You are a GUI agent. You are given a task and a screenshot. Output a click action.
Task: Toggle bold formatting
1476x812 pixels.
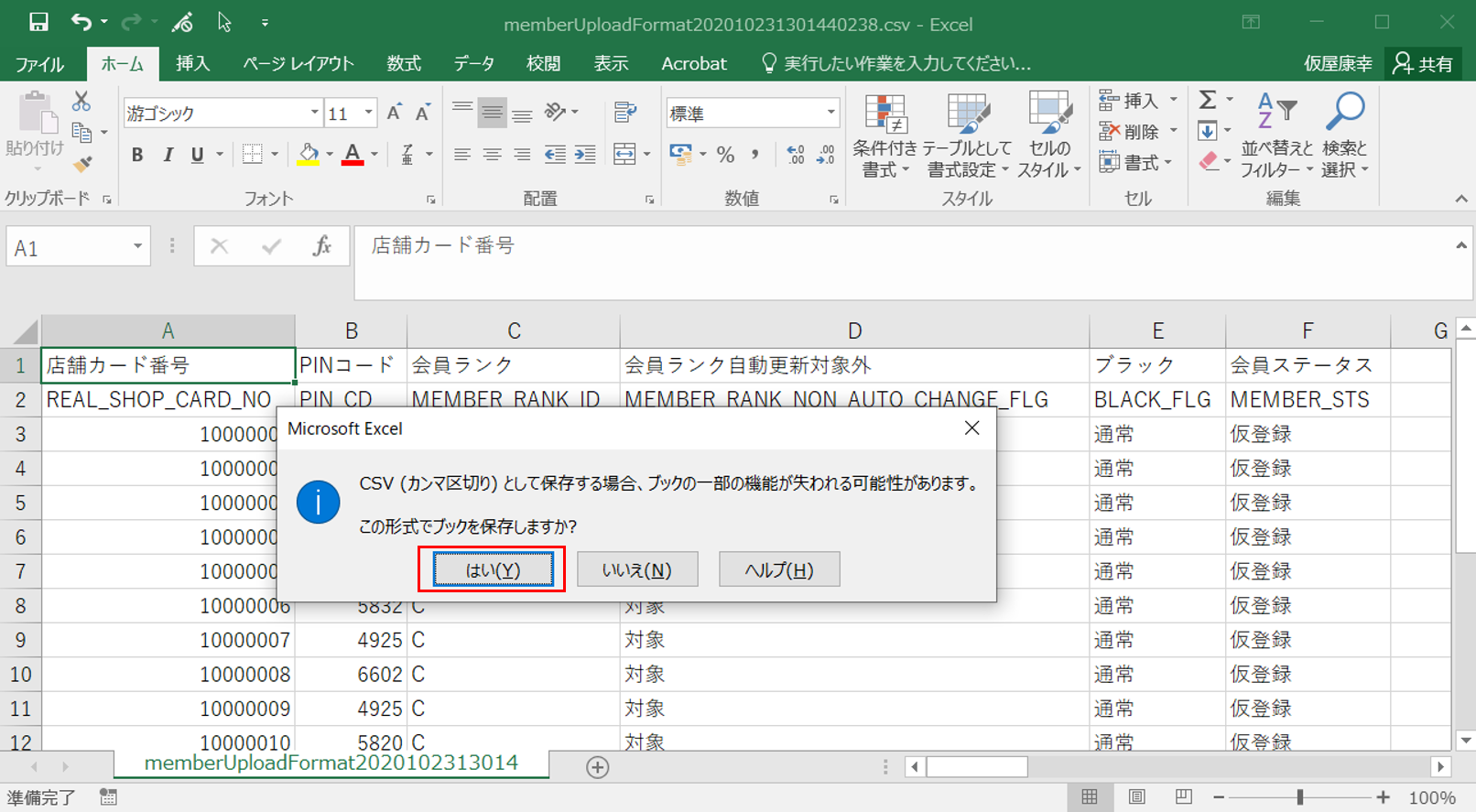pos(137,155)
